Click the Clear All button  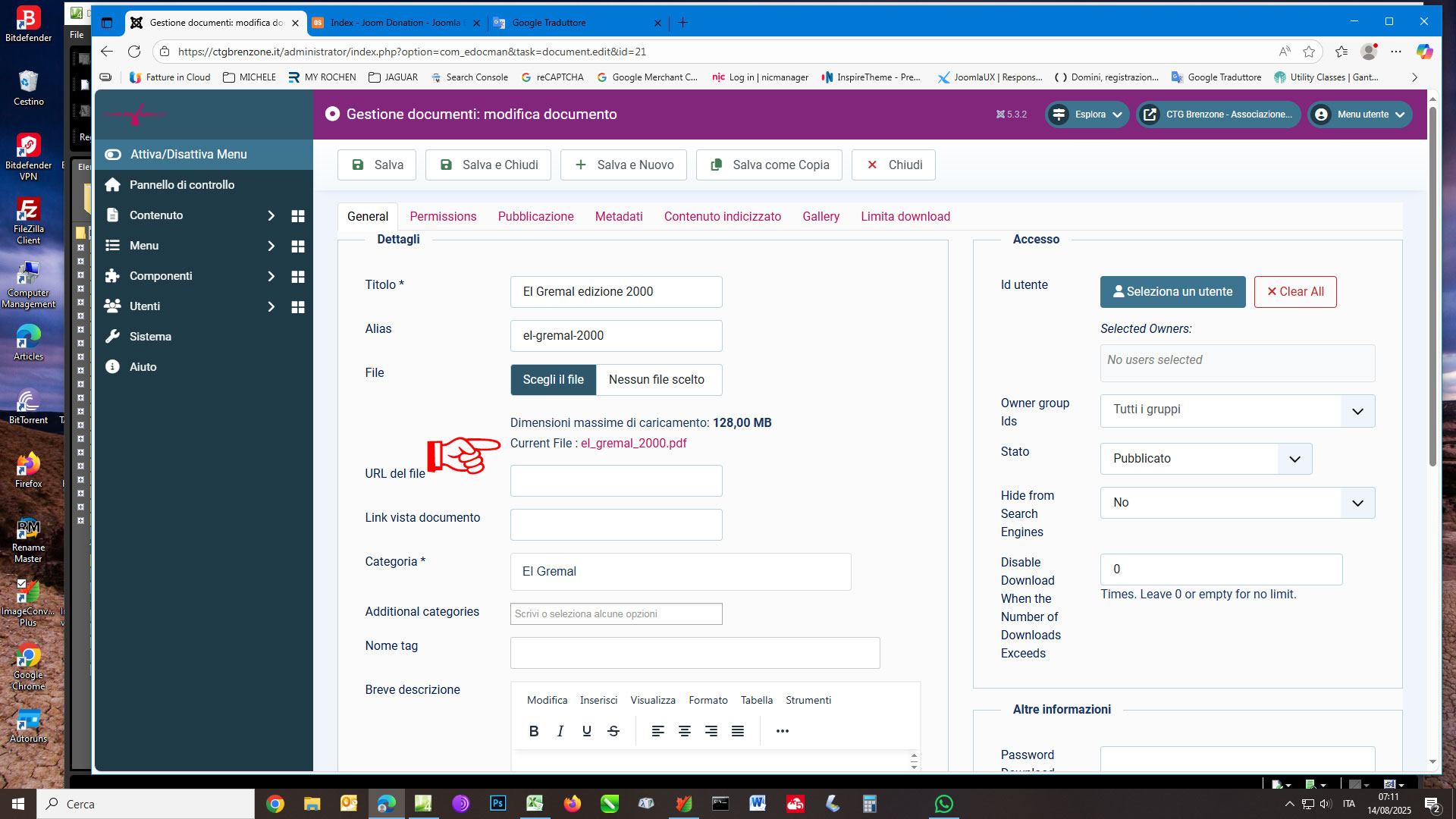1295,292
